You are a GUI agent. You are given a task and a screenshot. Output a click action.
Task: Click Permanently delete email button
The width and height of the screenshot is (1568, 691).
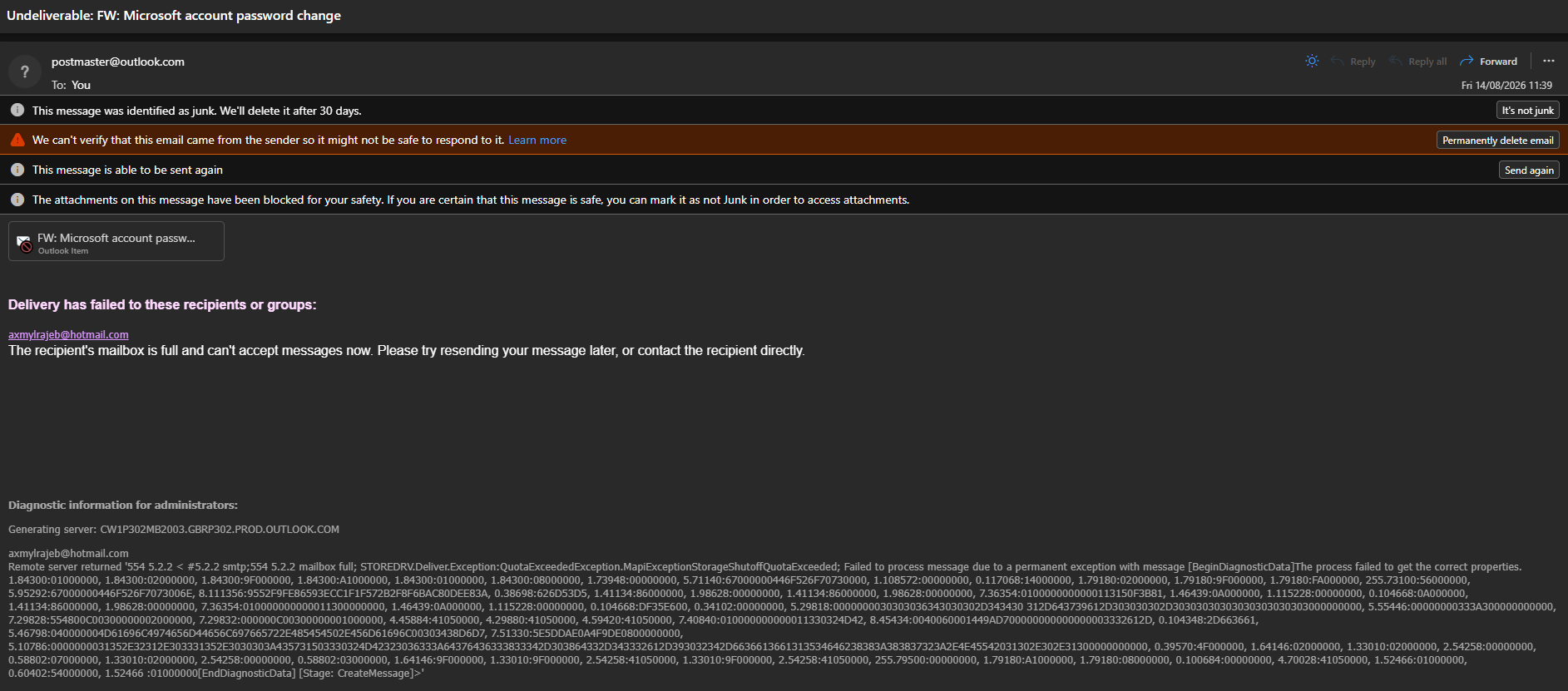pyautogui.click(x=1497, y=141)
